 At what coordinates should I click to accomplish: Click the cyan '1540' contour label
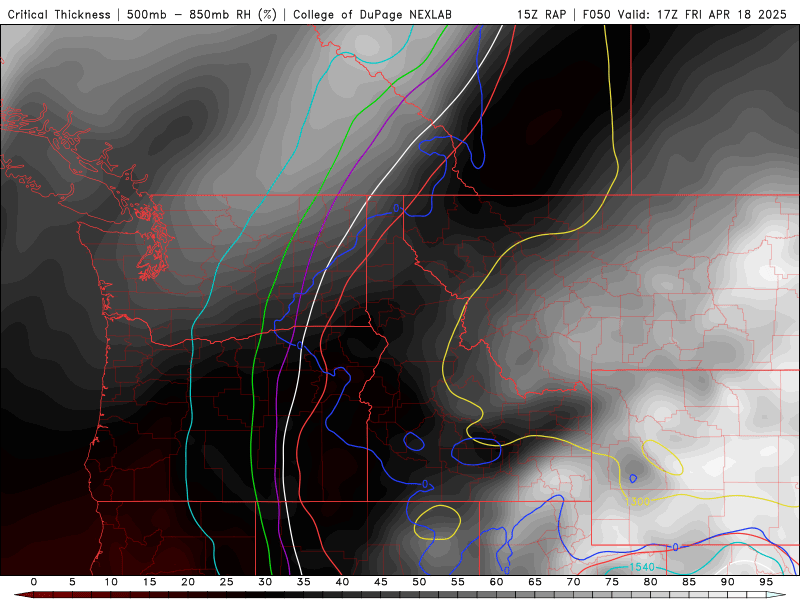click(642, 567)
